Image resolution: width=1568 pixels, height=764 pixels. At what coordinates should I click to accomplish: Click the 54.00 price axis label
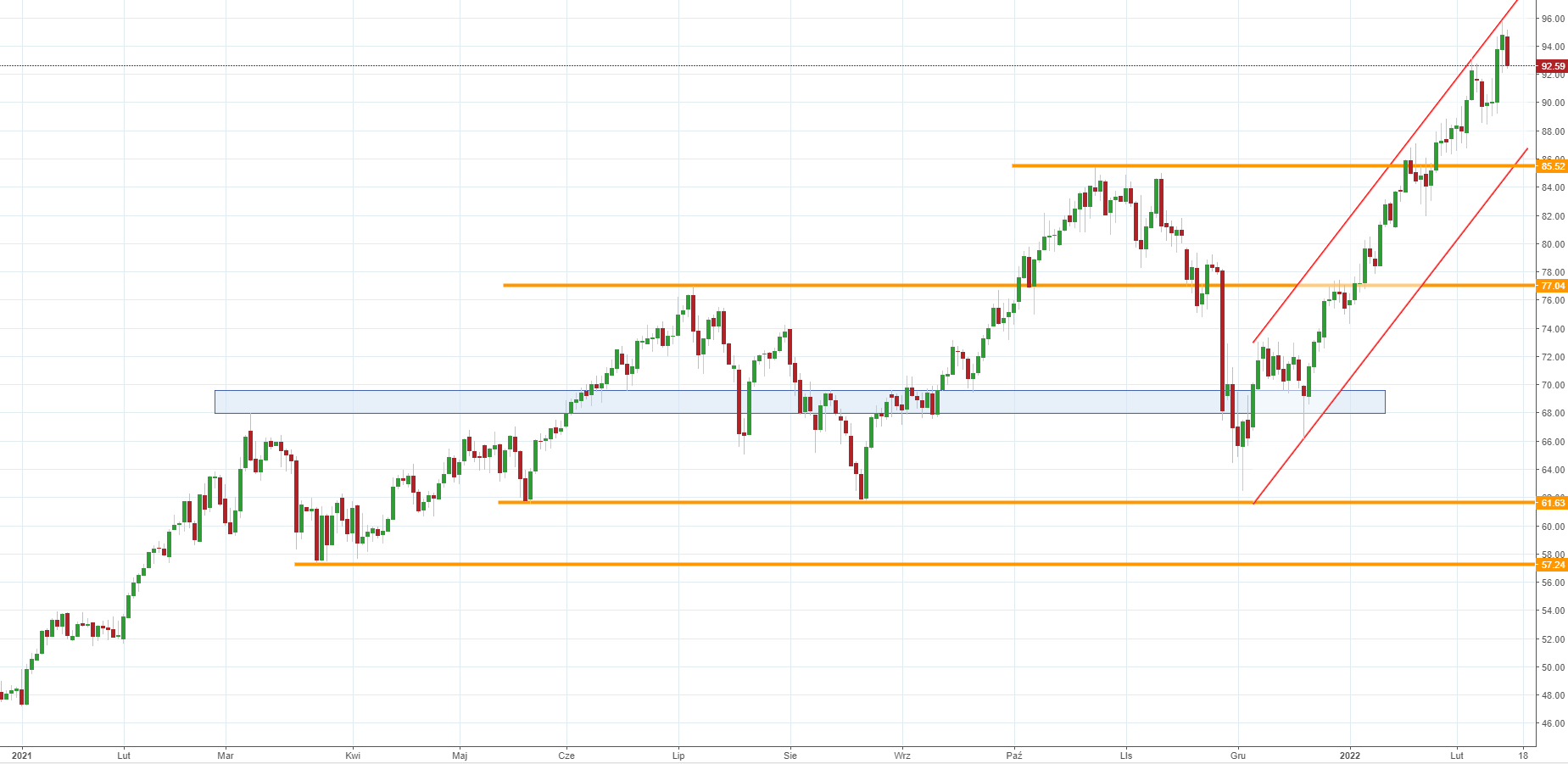click(1553, 611)
